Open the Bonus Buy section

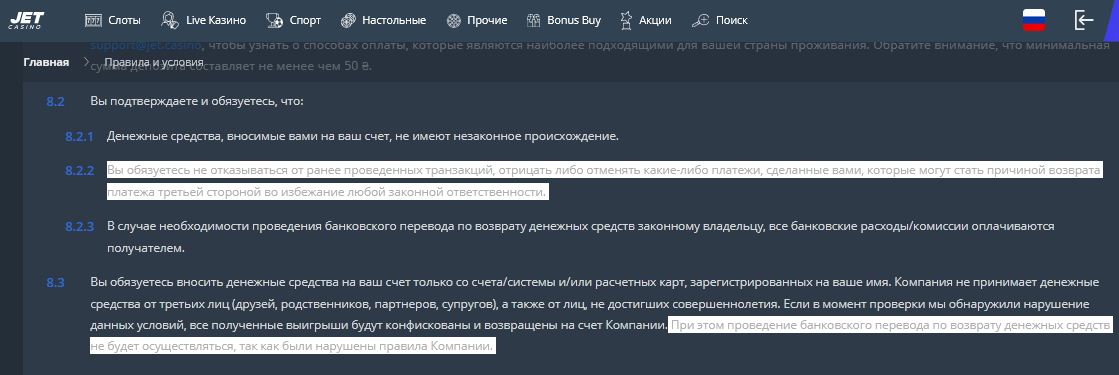click(574, 20)
